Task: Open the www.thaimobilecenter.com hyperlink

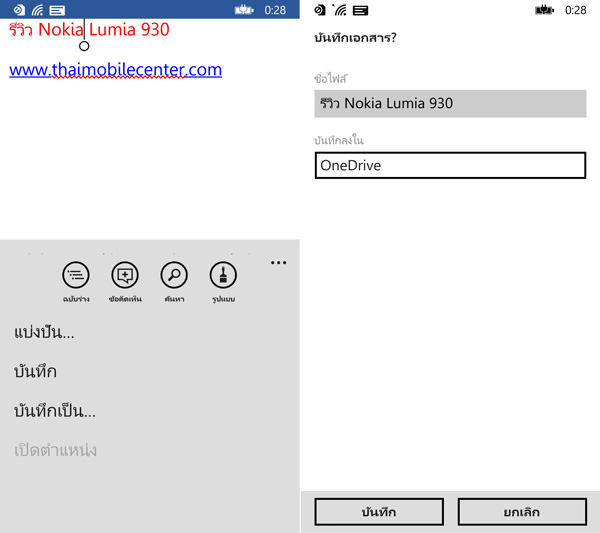Action: 116,70
